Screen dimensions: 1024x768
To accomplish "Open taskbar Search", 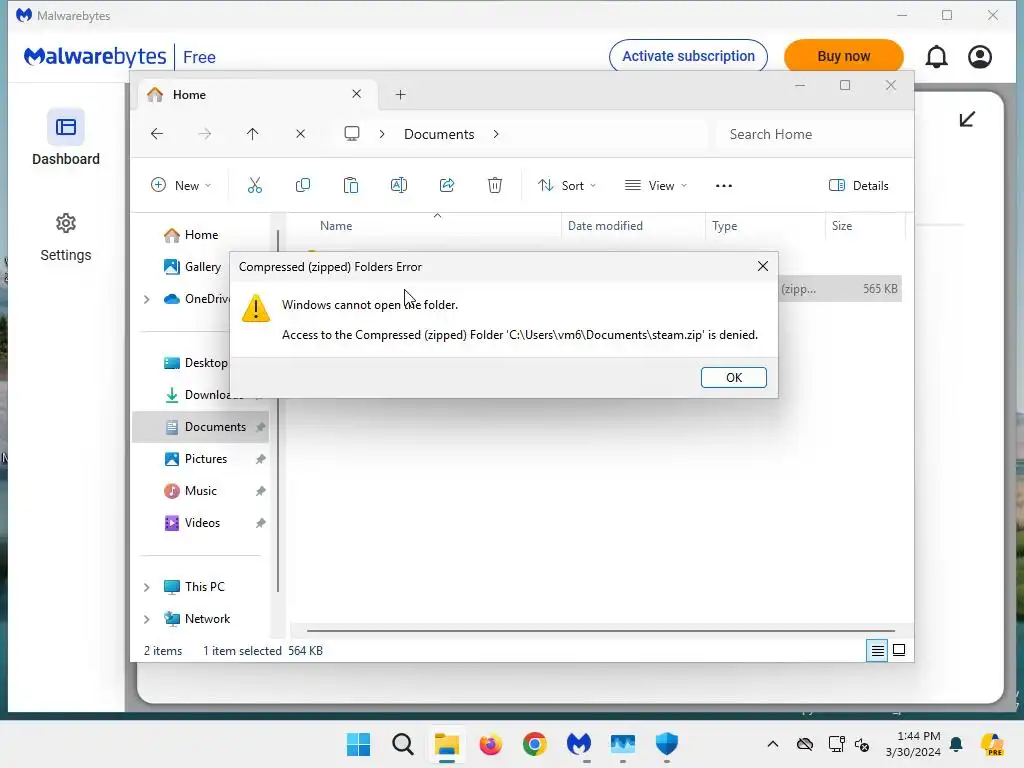I will [402, 744].
